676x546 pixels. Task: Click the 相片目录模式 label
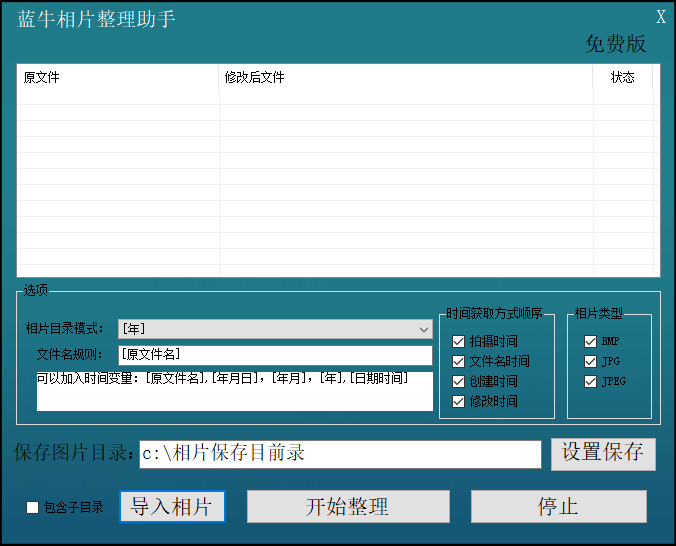click(64, 329)
